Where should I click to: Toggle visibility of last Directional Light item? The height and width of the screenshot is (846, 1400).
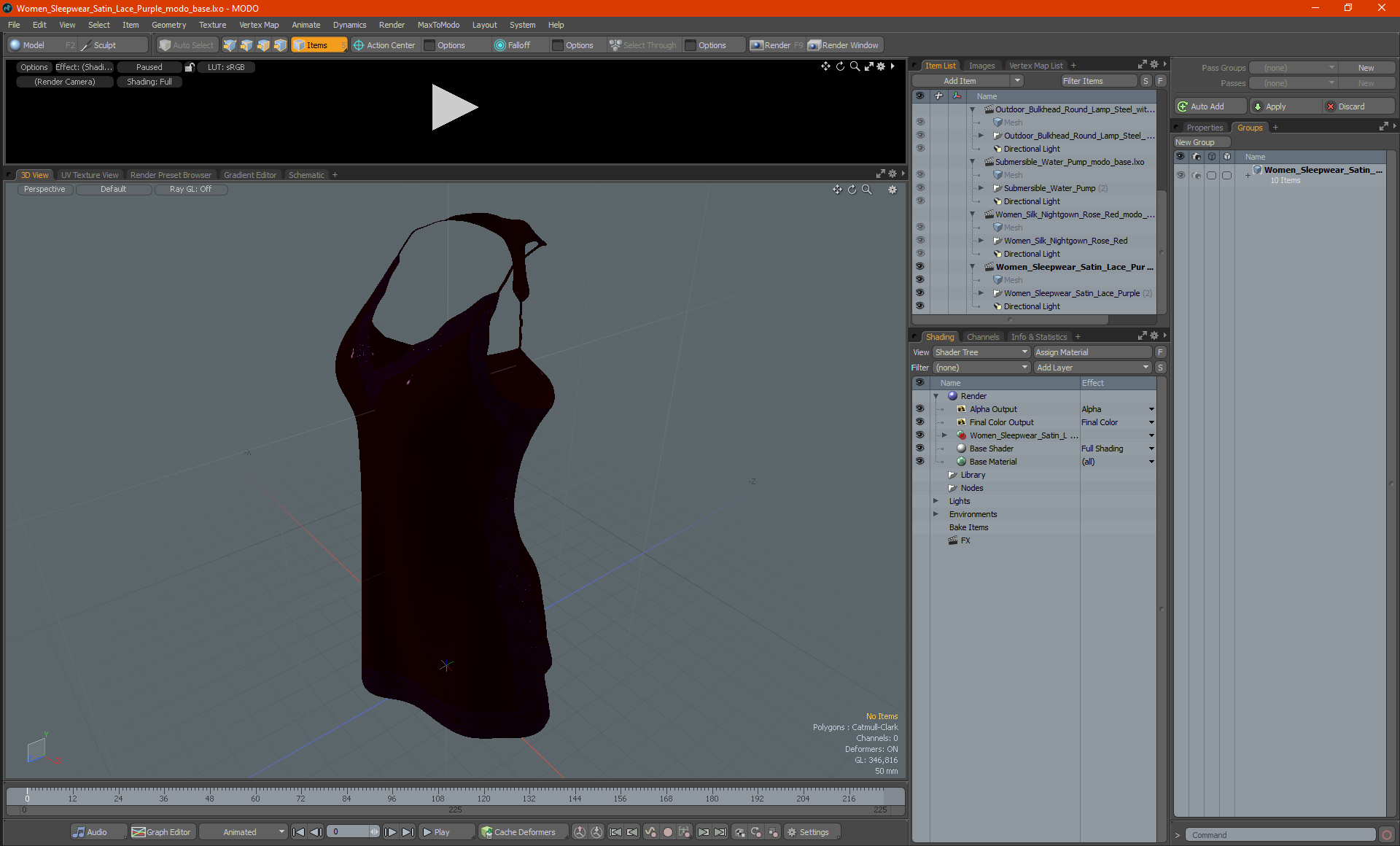[920, 306]
